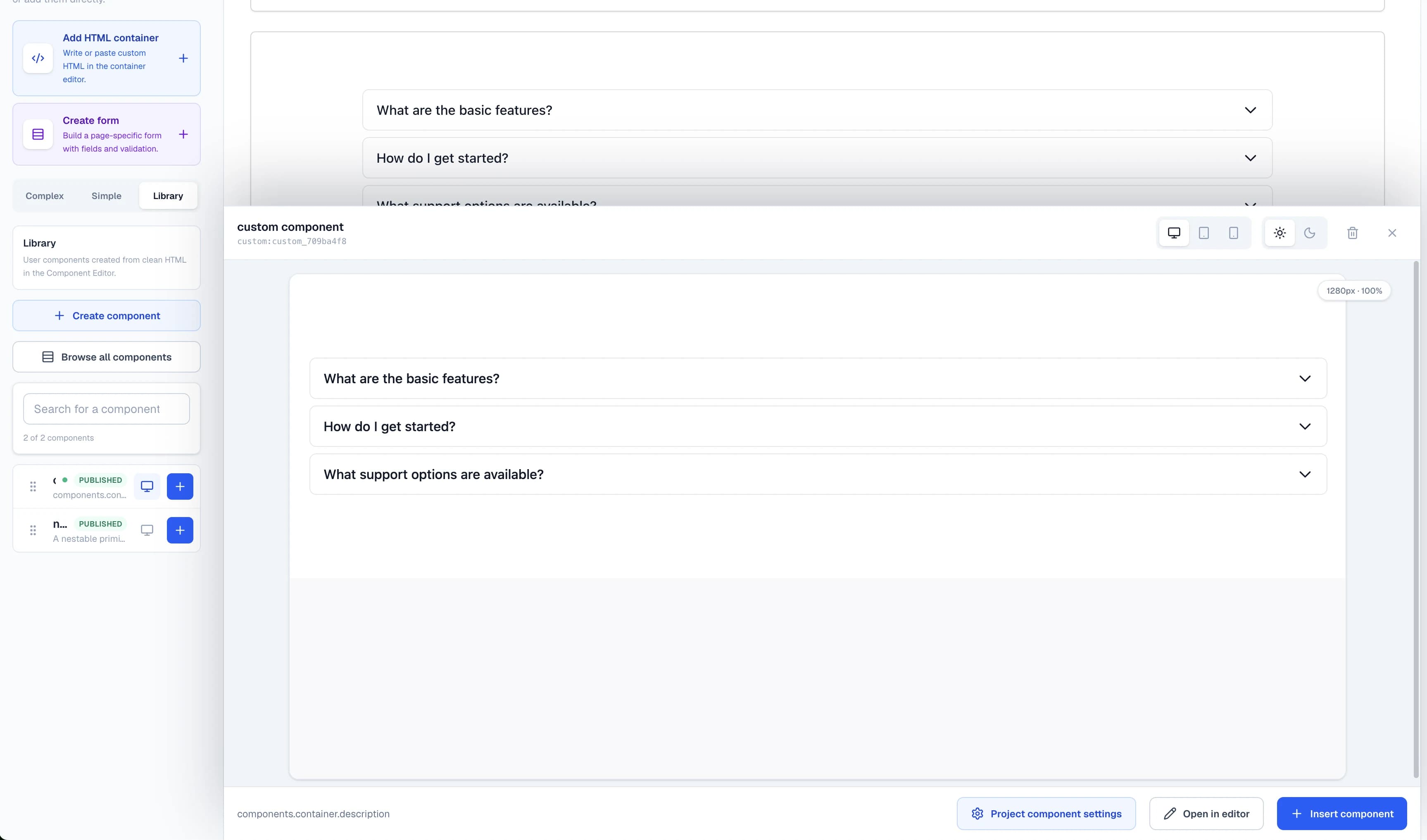Click the PUBLISHED badge on A nestable primi... row
Viewport: 1427px width, 840px height.
100,524
